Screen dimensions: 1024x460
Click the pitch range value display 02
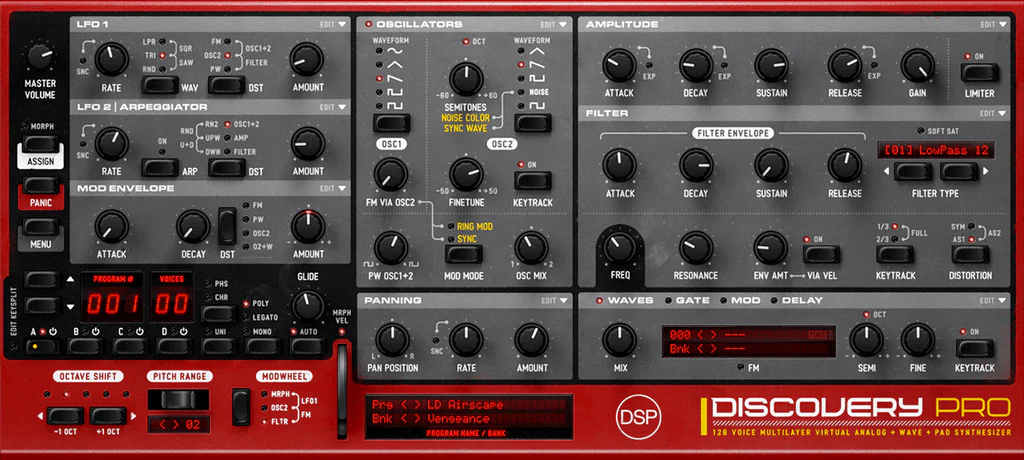pyautogui.click(x=178, y=425)
